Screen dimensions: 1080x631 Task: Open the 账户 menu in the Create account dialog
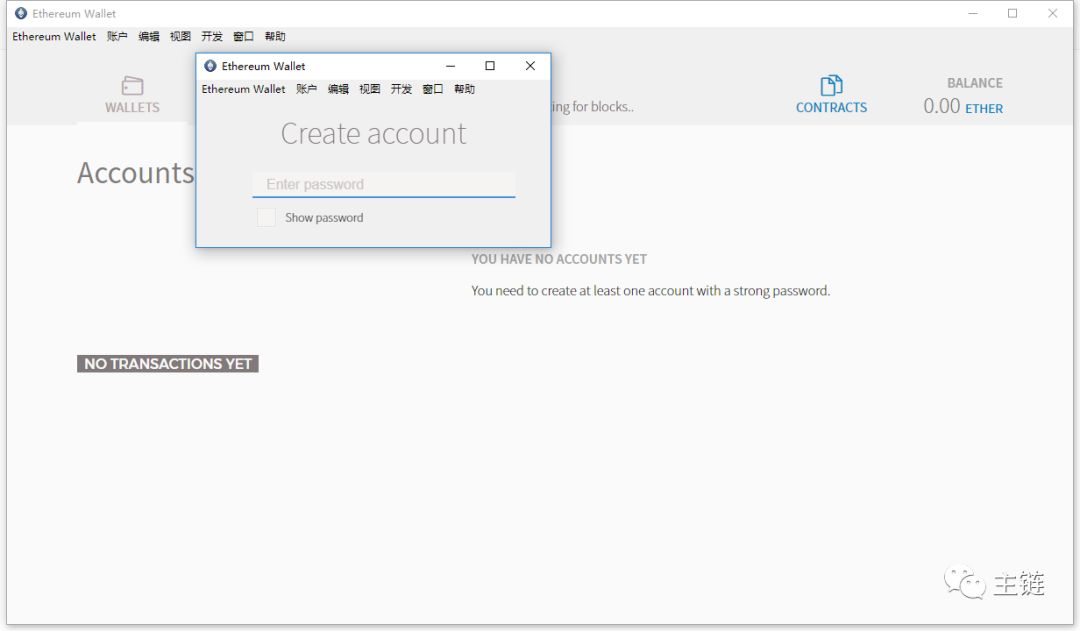pyautogui.click(x=307, y=89)
